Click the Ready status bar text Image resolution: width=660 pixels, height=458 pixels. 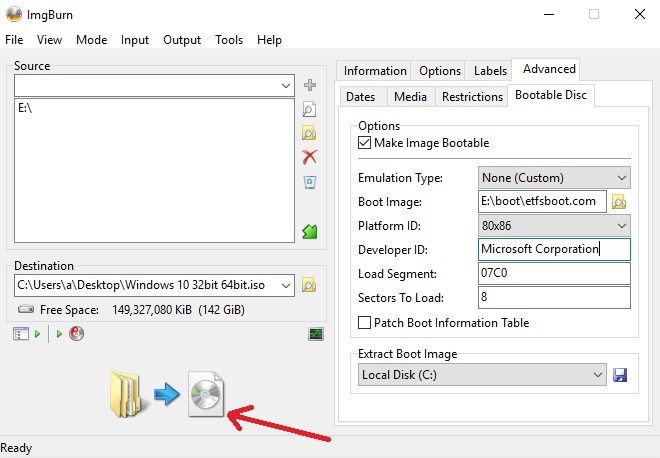coord(16,448)
